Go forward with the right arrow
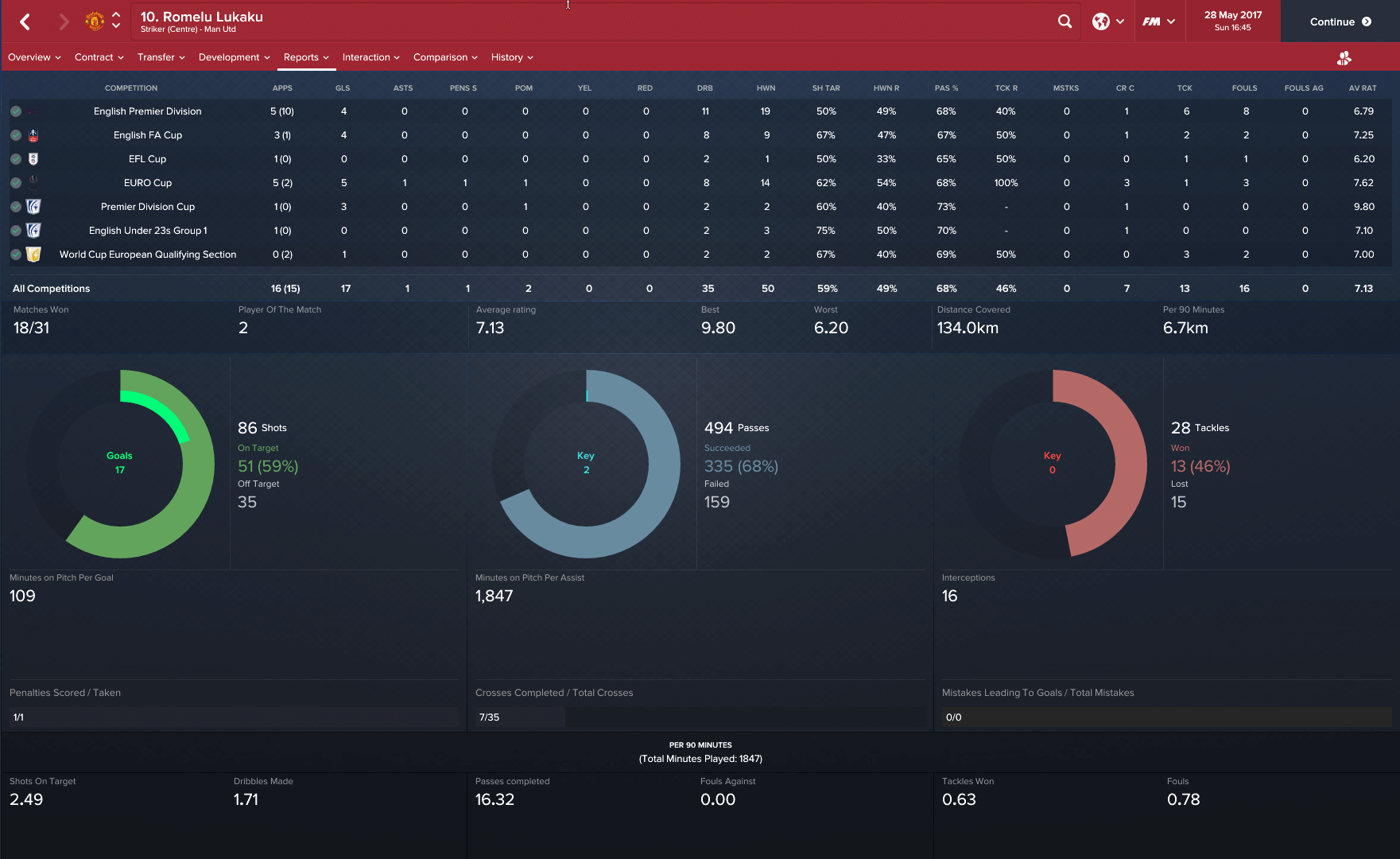 click(64, 21)
